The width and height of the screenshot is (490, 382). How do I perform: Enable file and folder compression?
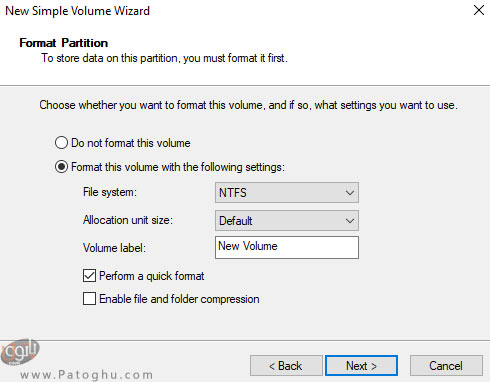[x=89, y=299]
